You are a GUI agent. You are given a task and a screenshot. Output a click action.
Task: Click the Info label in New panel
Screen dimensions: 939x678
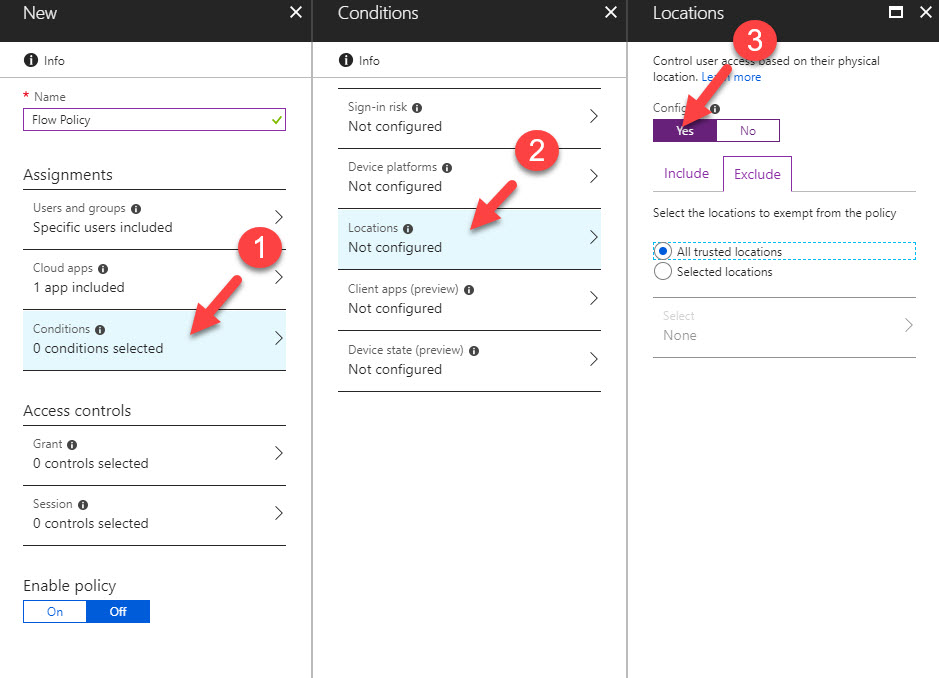[54, 60]
